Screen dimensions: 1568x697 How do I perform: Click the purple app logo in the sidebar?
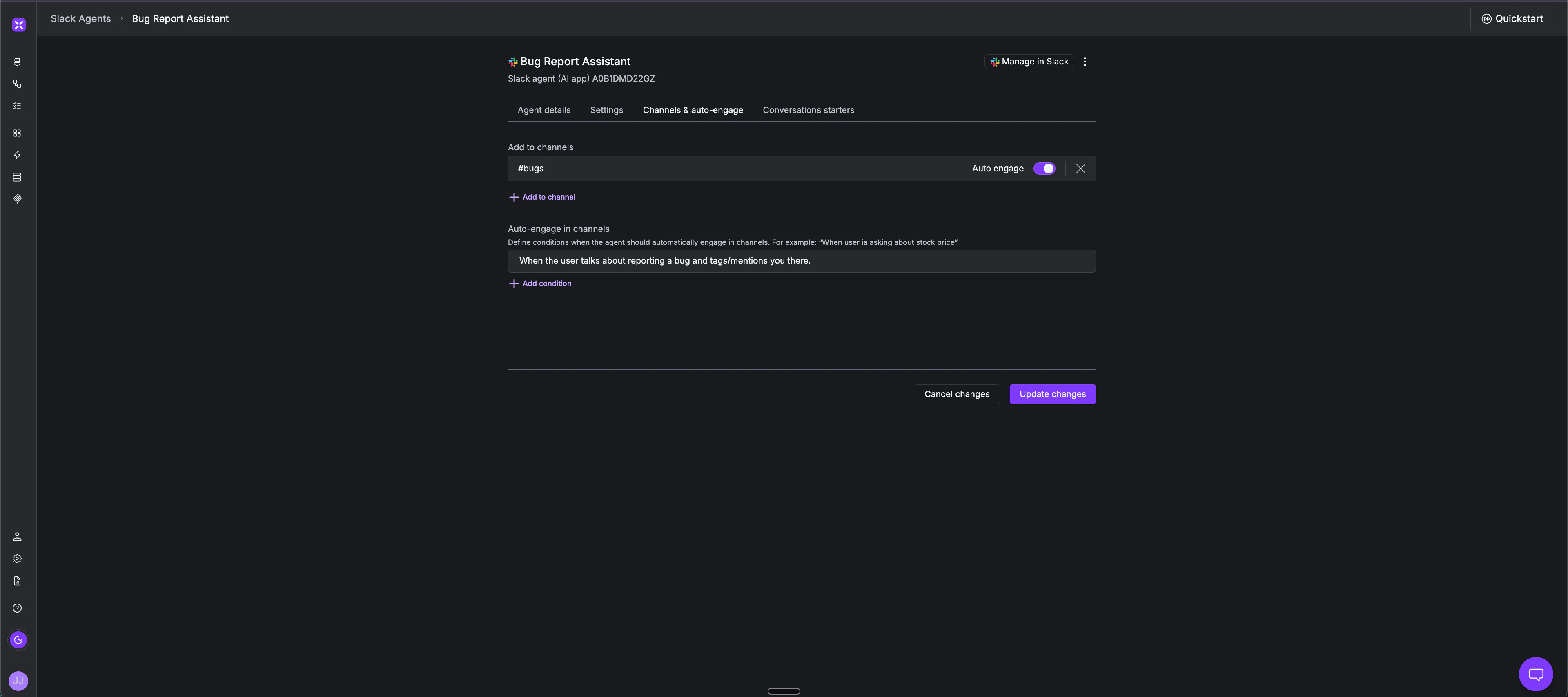coord(19,25)
